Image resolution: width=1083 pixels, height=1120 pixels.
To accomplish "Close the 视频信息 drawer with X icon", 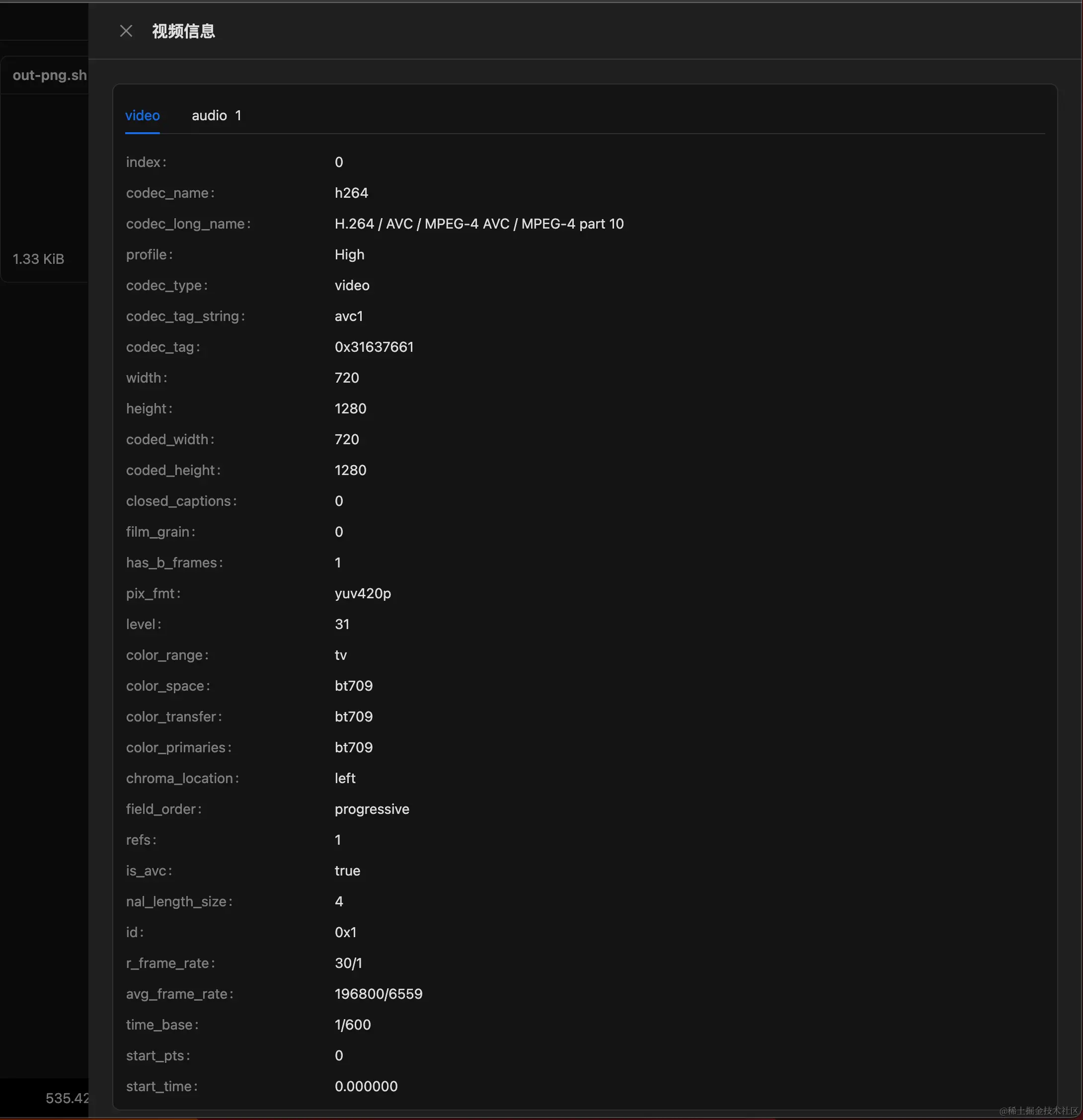I will (x=126, y=31).
